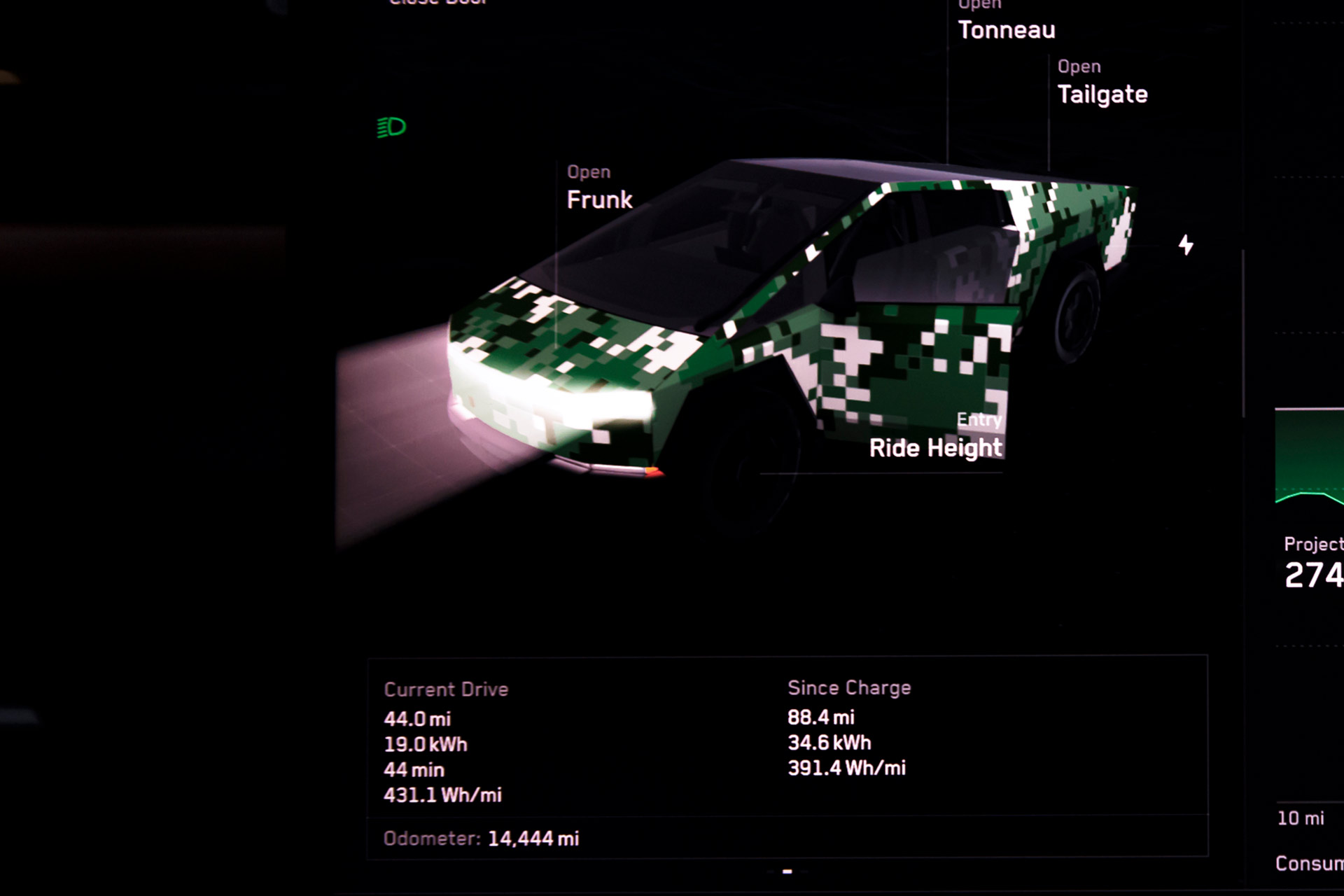Open the Frunk
Screen dimensions: 1344x896
599,199
